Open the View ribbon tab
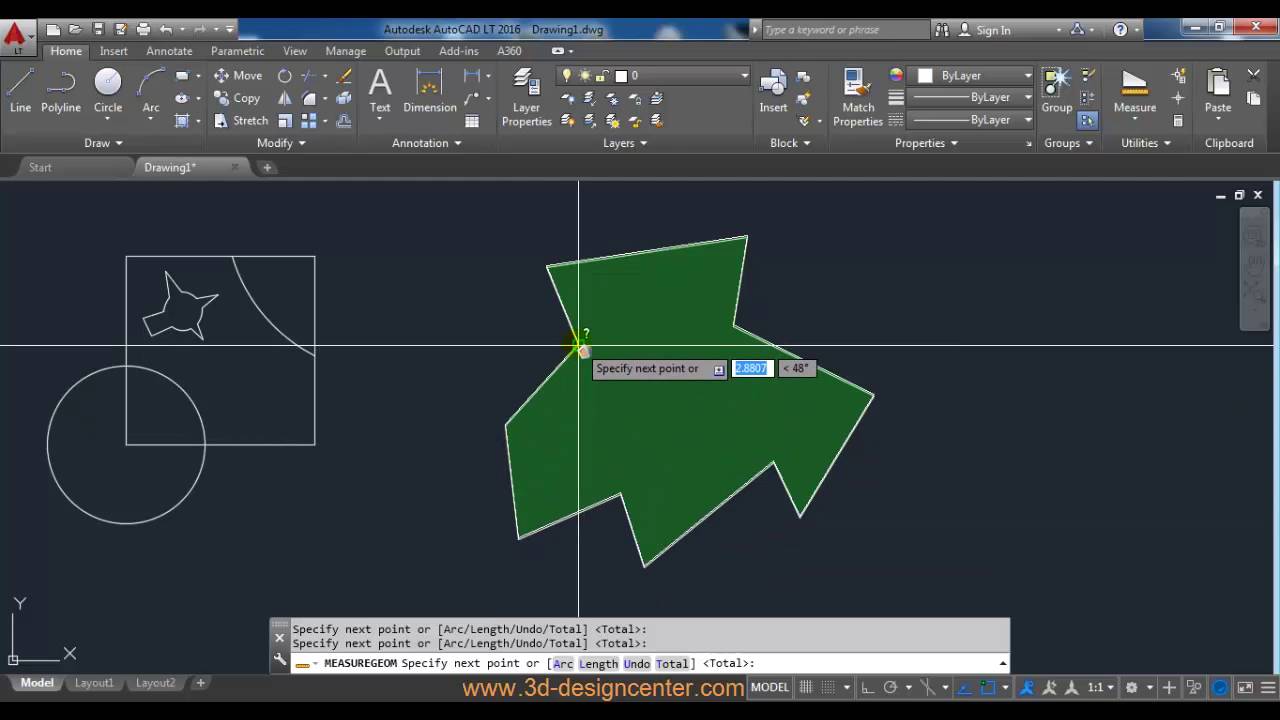The width and height of the screenshot is (1280, 720). pyautogui.click(x=295, y=51)
